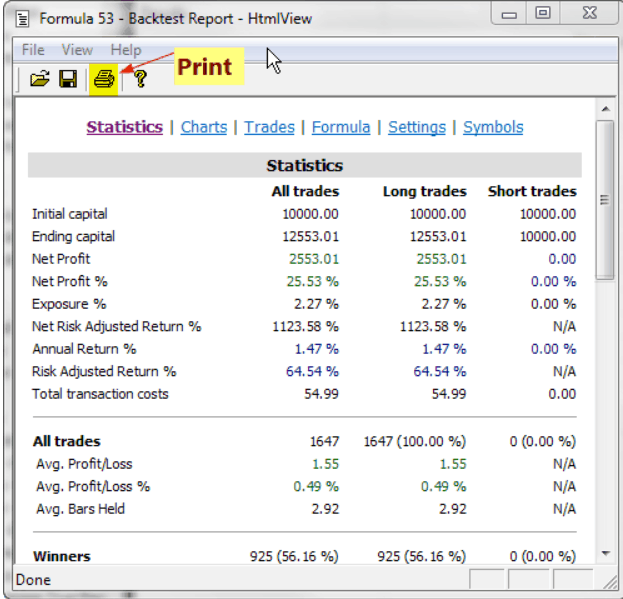Open the Symbols link
This screenshot has width=623, height=599.
493,127
